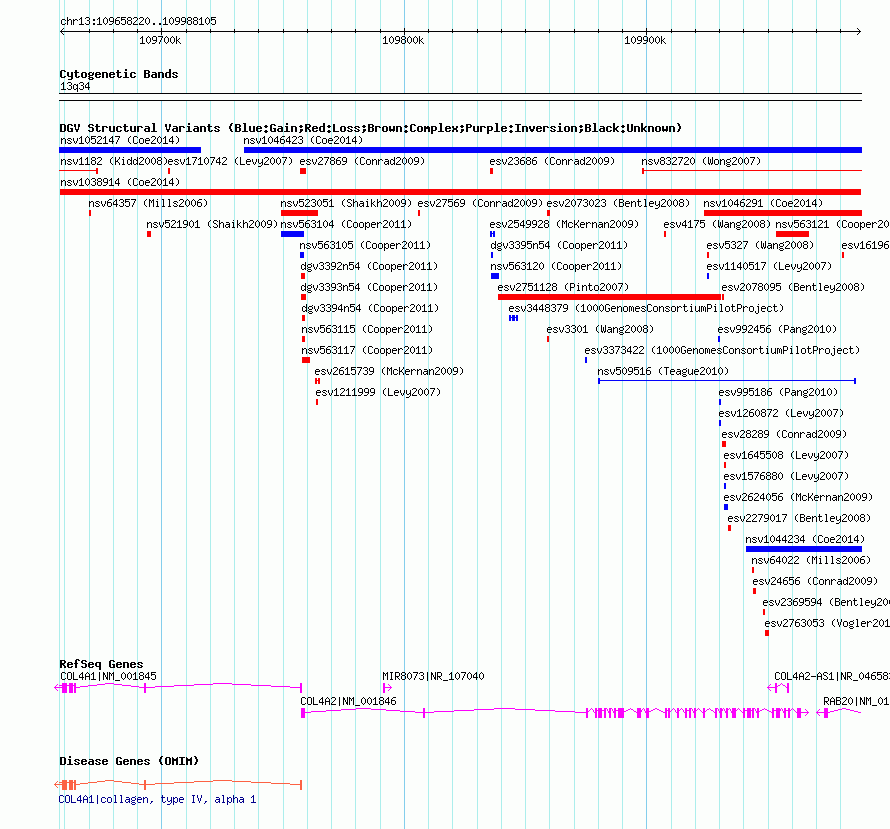This screenshot has width=890, height=829.
Task: Select the esv27569 (Conrad2009) label
Action: 480,203
